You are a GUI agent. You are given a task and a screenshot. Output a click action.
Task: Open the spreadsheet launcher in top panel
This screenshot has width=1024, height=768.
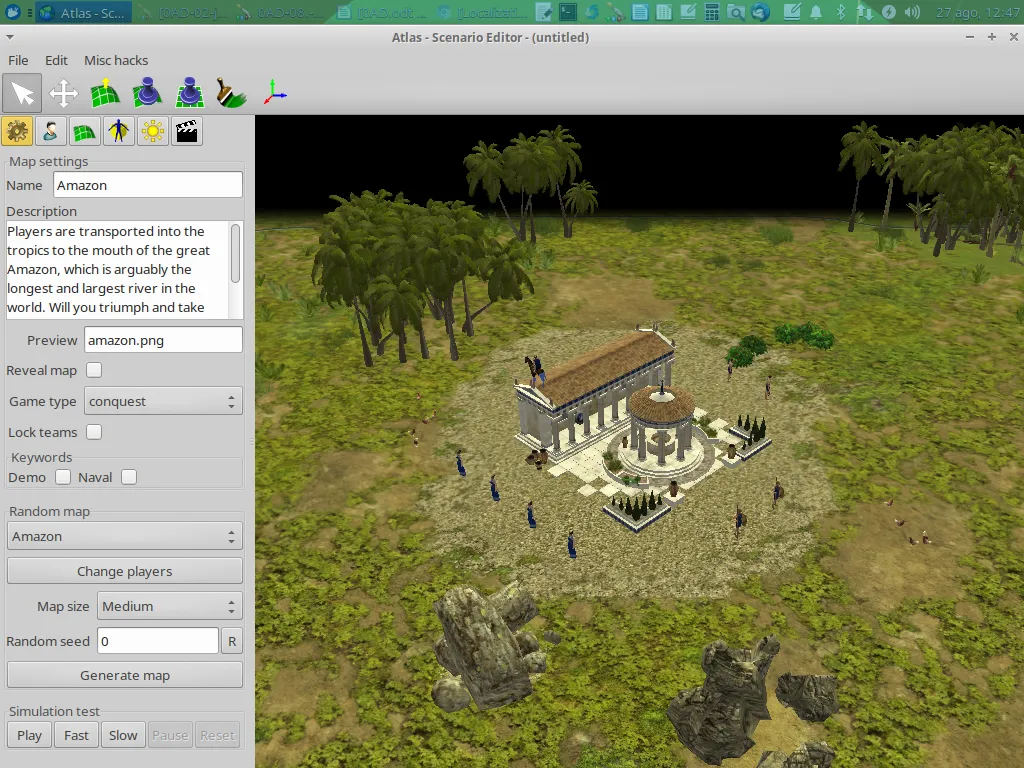pyautogui.click(x=664, y=12)
